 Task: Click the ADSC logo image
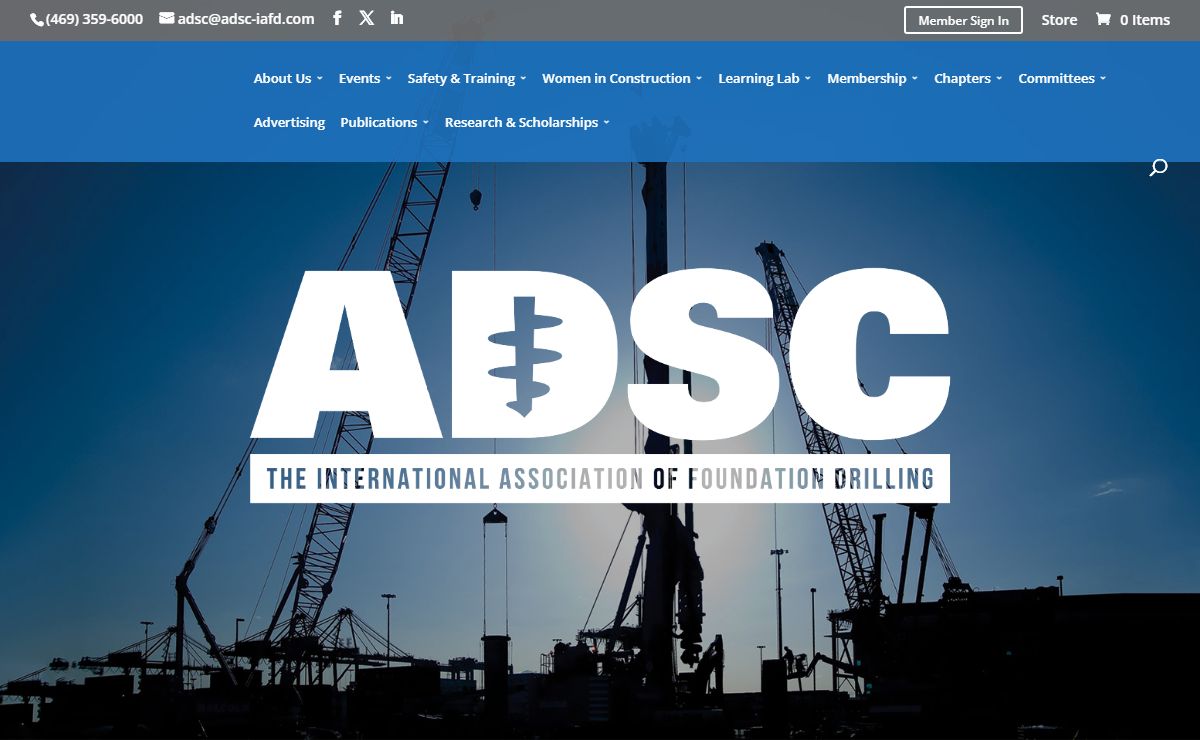[x=600, y=385]
